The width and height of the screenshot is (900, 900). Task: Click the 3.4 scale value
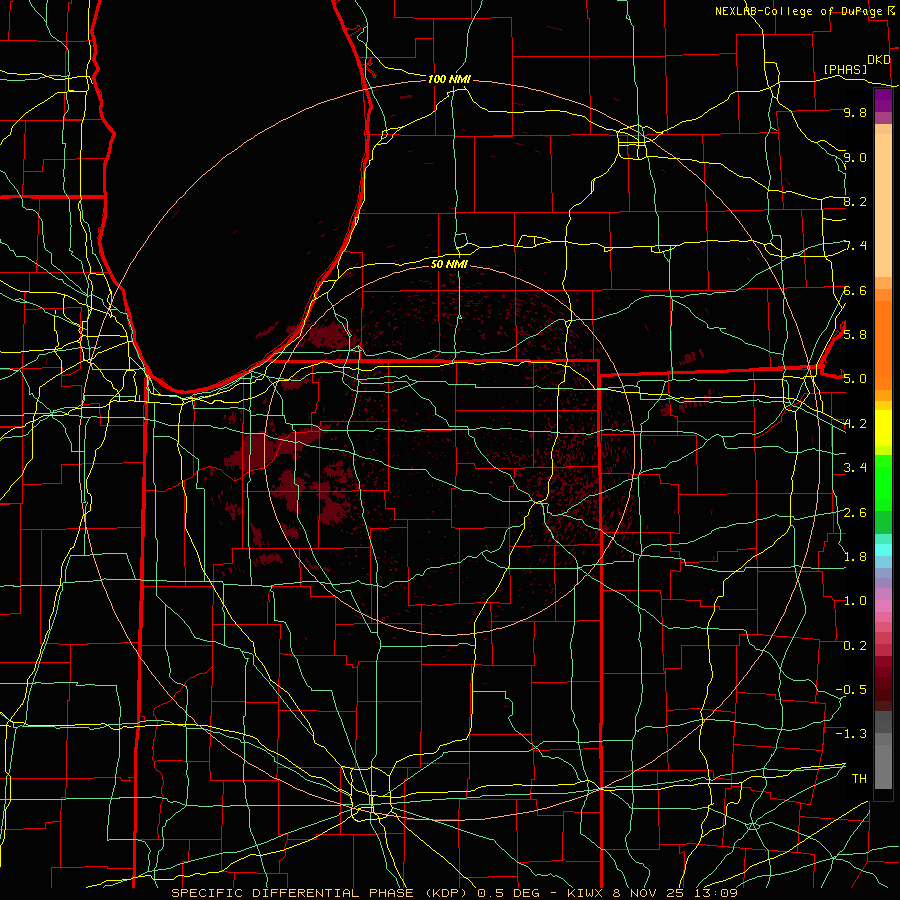coord(855,468)
